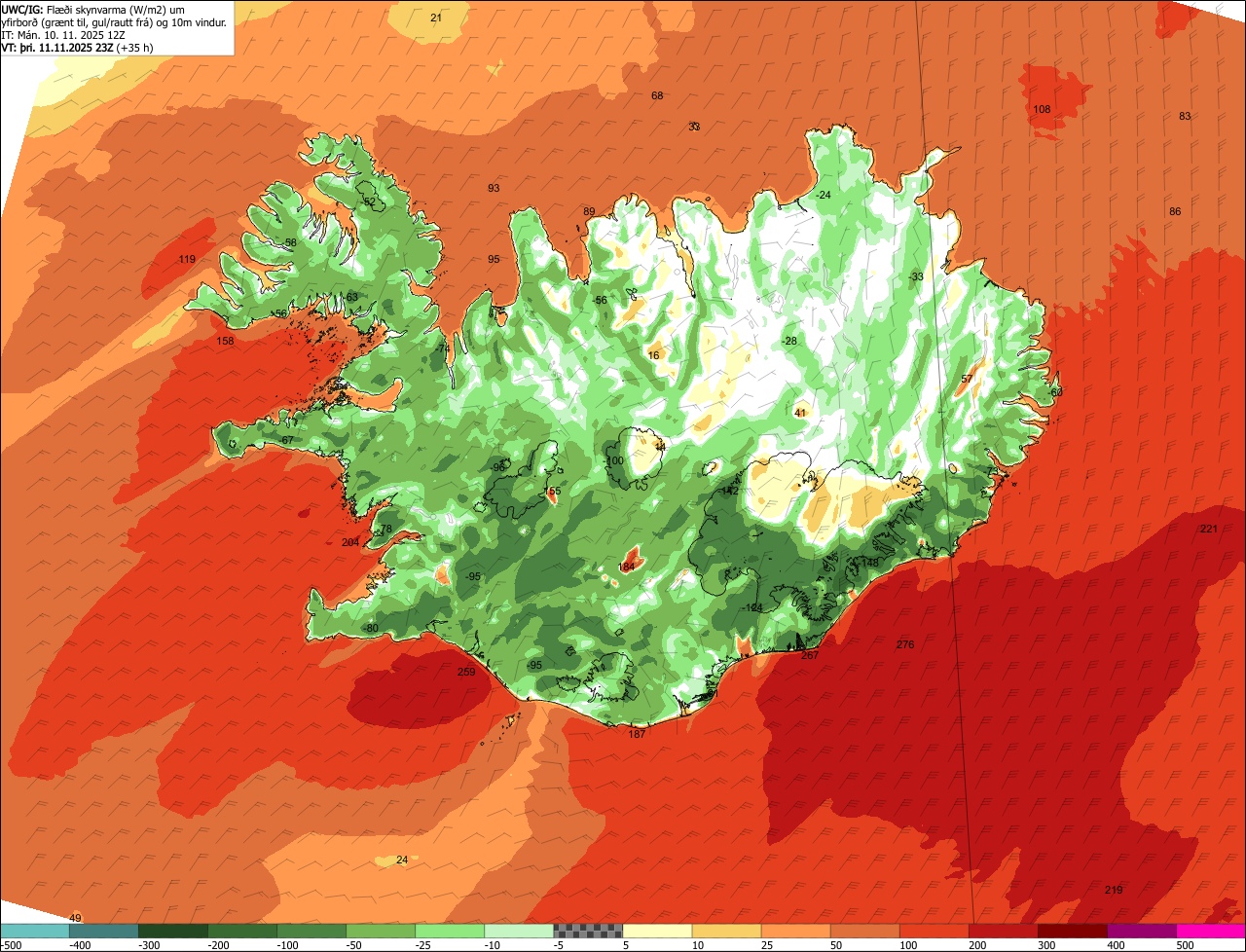Pick the -50 to -25 legend swatch
Image resolution: width=1246 pixels, height=952 pixels.
[381, 931]
